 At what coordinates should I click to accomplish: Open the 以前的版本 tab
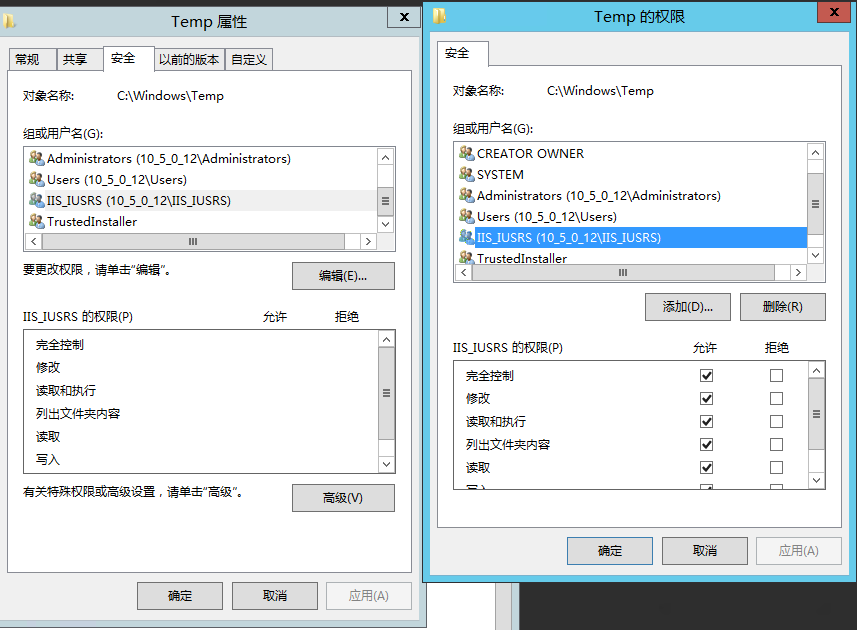189,60
